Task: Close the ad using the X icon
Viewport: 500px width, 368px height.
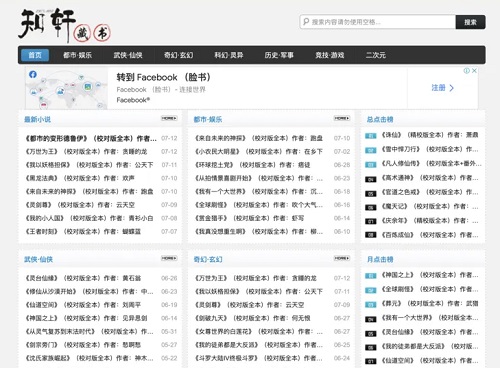Action: coord(474,71)
